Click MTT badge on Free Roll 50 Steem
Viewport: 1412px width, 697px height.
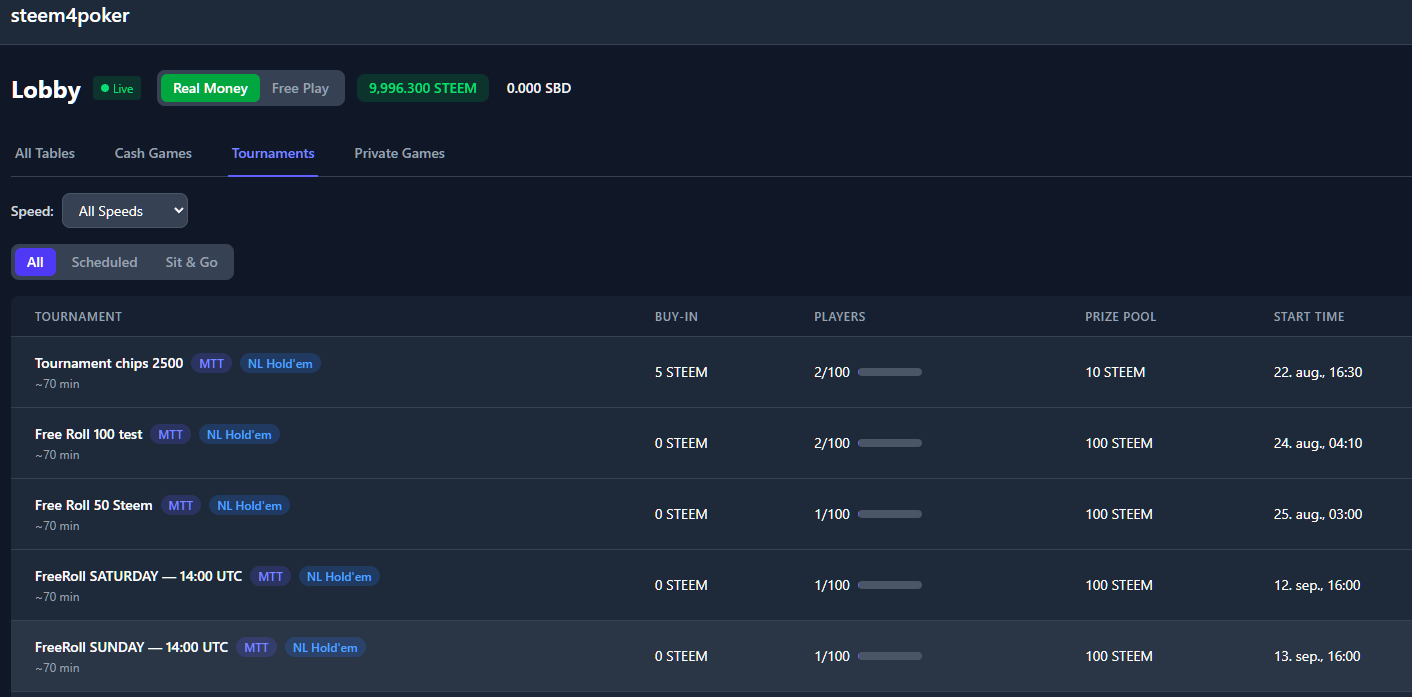[x=181, y=505]
